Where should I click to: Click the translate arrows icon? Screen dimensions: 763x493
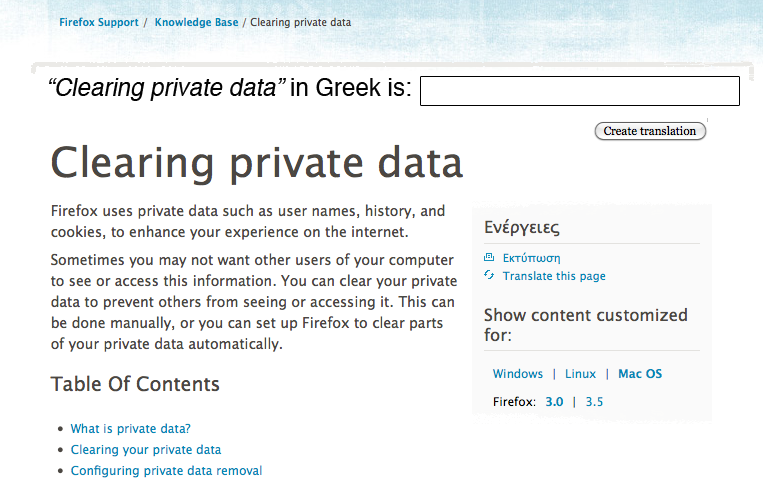pyautogui.click(x=489, y=275)
